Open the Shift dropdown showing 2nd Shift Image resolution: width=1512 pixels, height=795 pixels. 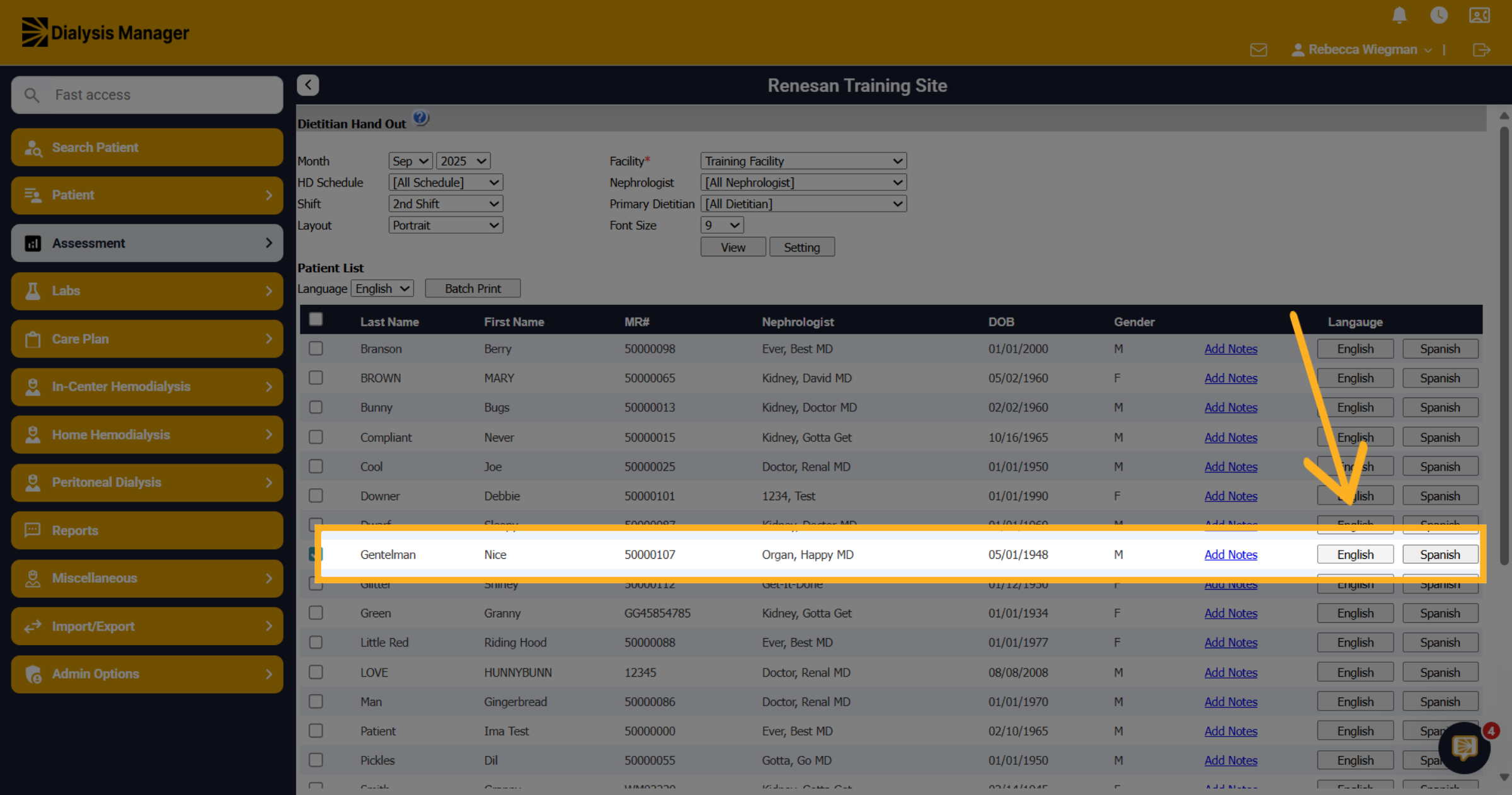(x=445, y=204)
